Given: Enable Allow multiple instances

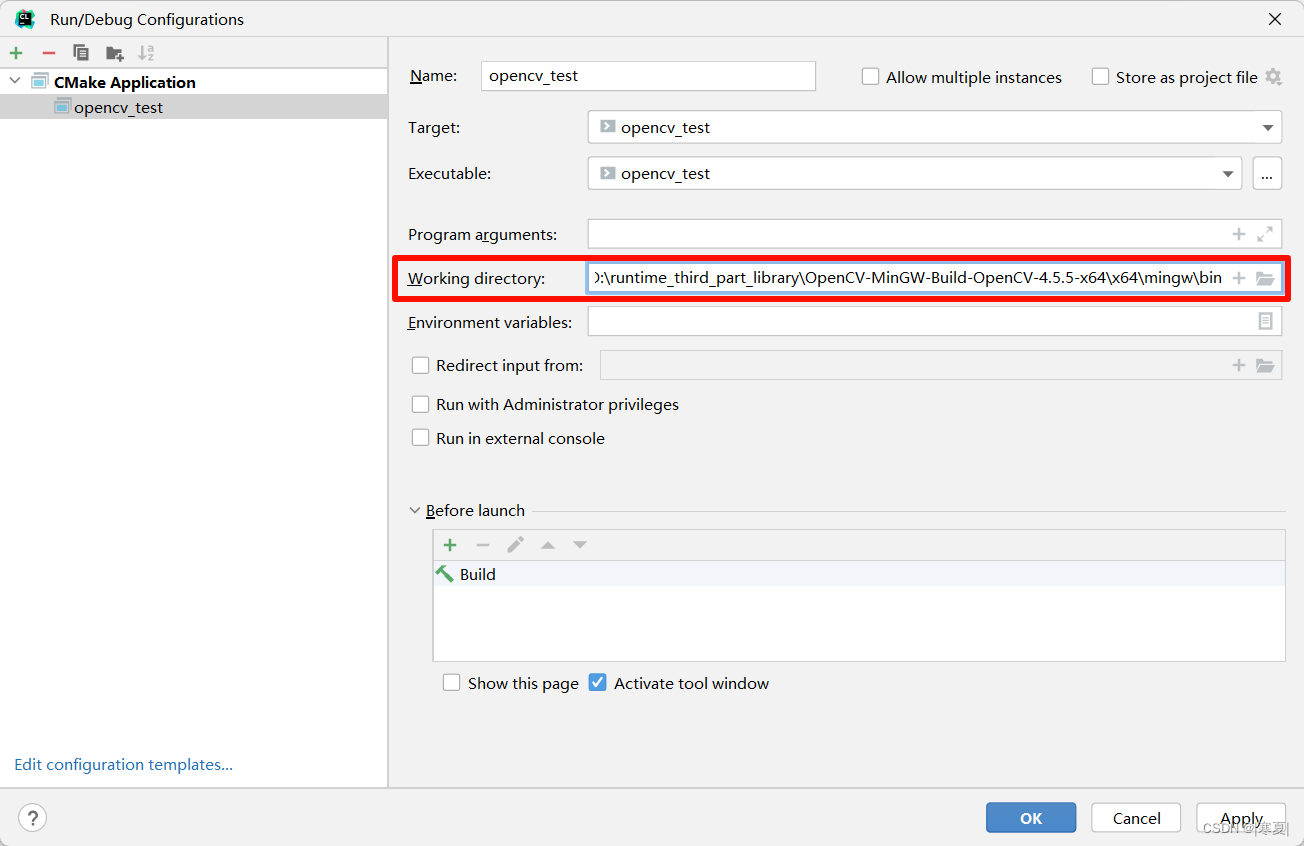Looking at the screenshot, I should pos(870,77).
